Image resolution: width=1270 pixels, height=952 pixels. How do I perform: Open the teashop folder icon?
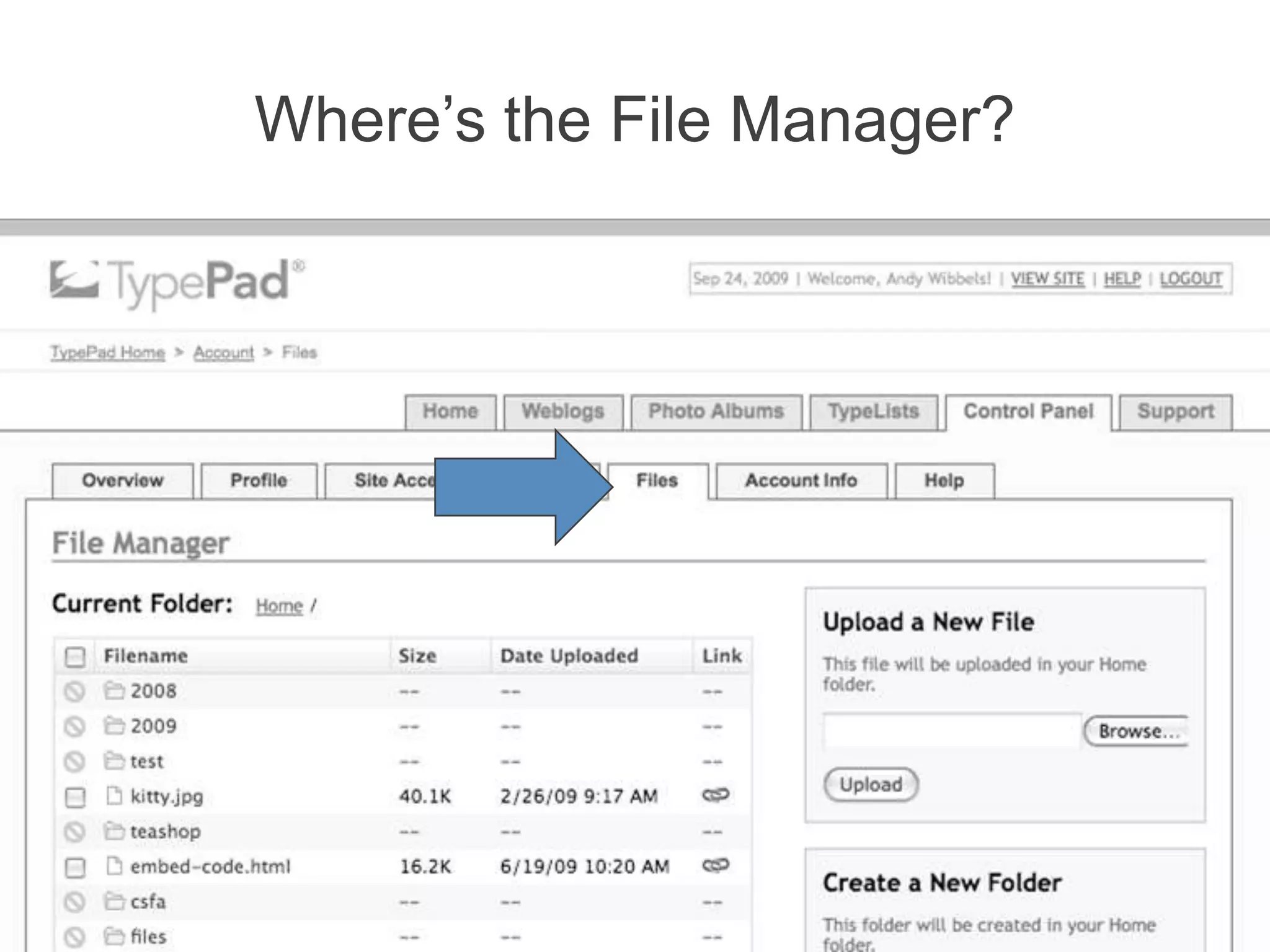point(114,831)
